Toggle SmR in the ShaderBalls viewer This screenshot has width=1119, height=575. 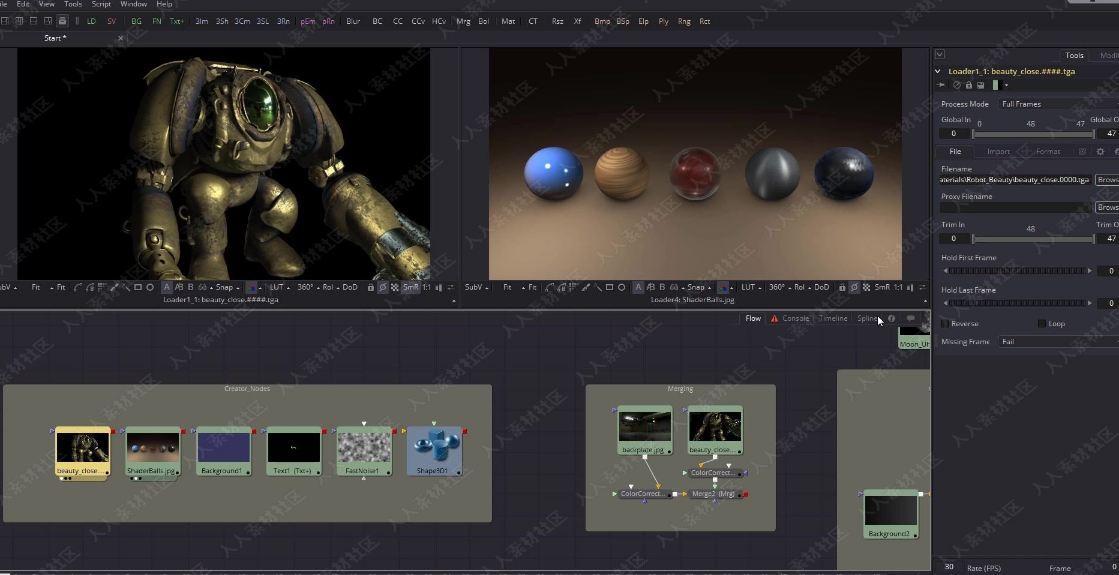(x=882, y=288)
